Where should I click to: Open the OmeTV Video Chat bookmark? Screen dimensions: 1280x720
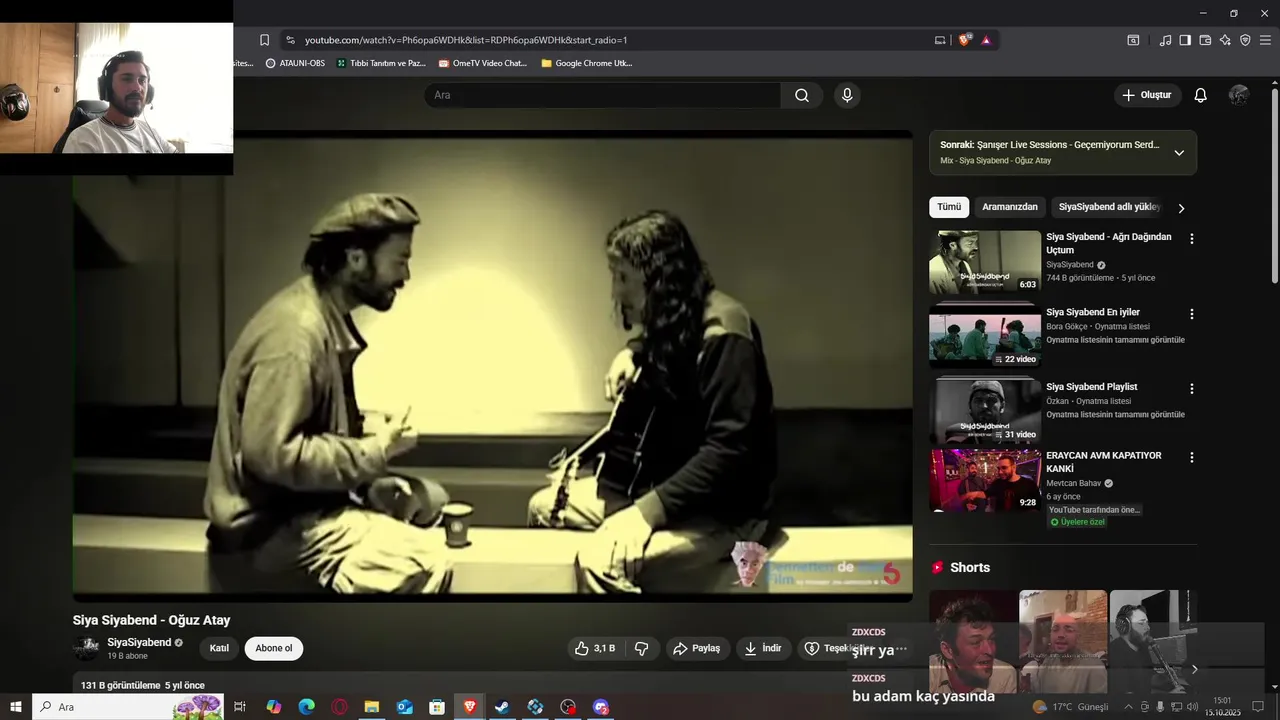tap(483, 63)
